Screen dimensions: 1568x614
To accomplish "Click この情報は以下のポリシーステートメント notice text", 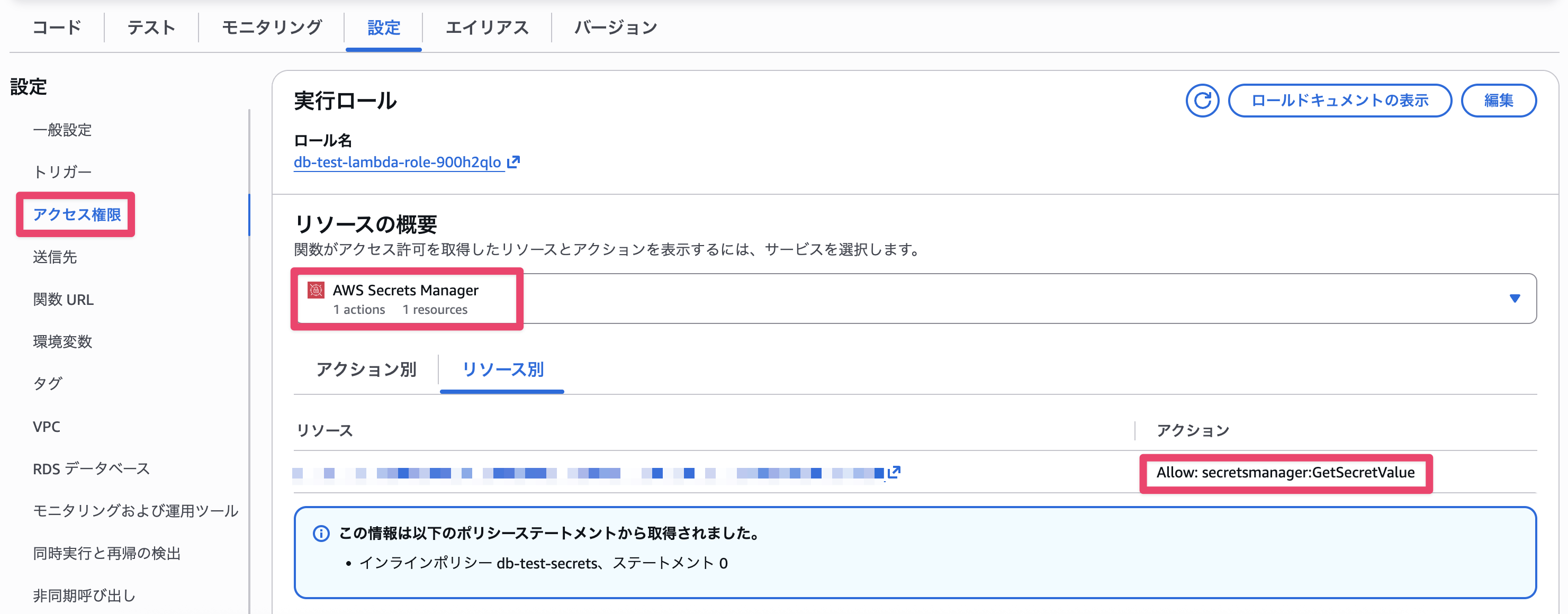I will tap(549, 534).
